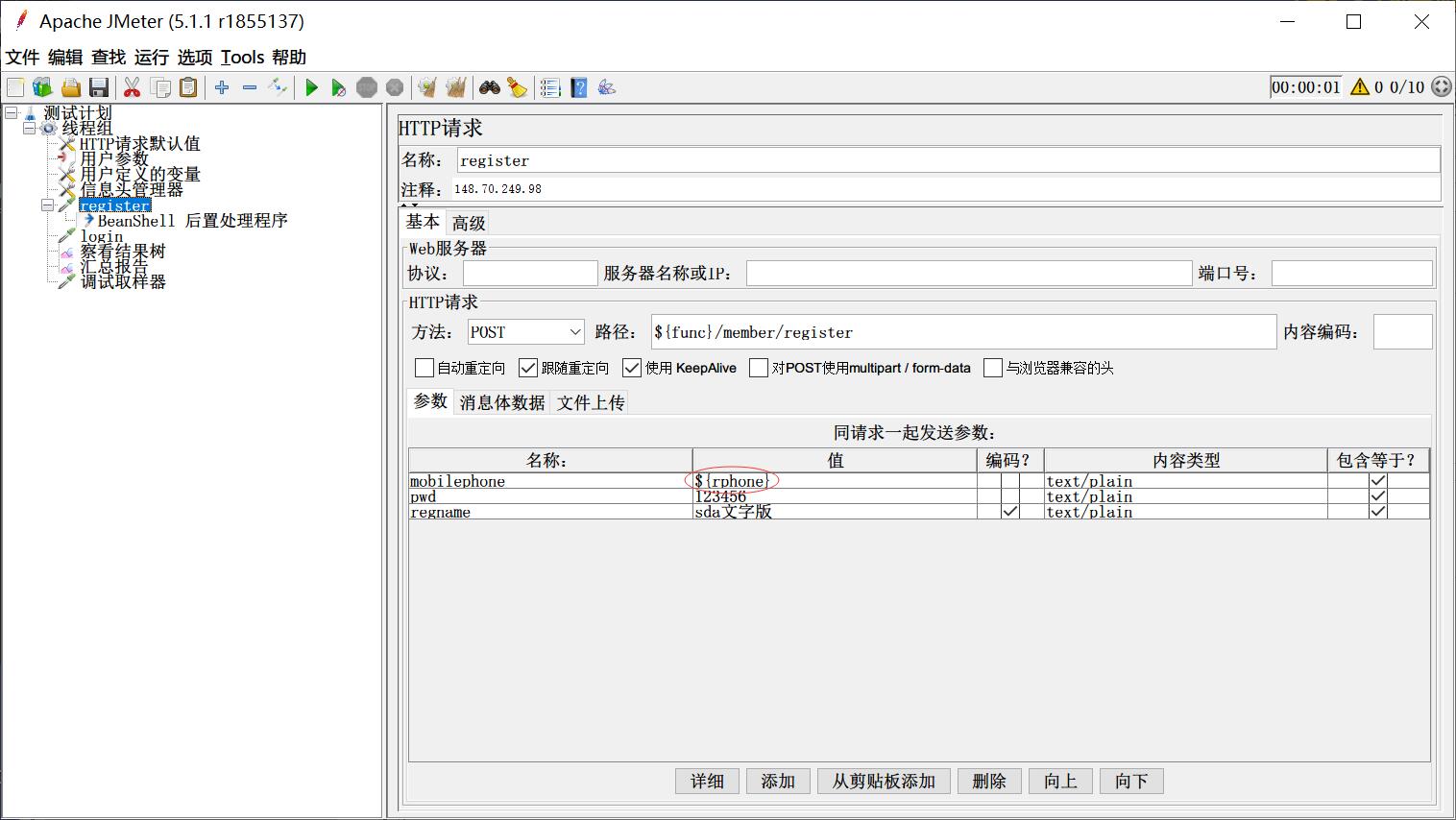Screen dimensions: 1456x820
Task: Toggle 对POST使用multipart / form-data checkbox
Action: (759, 368)
